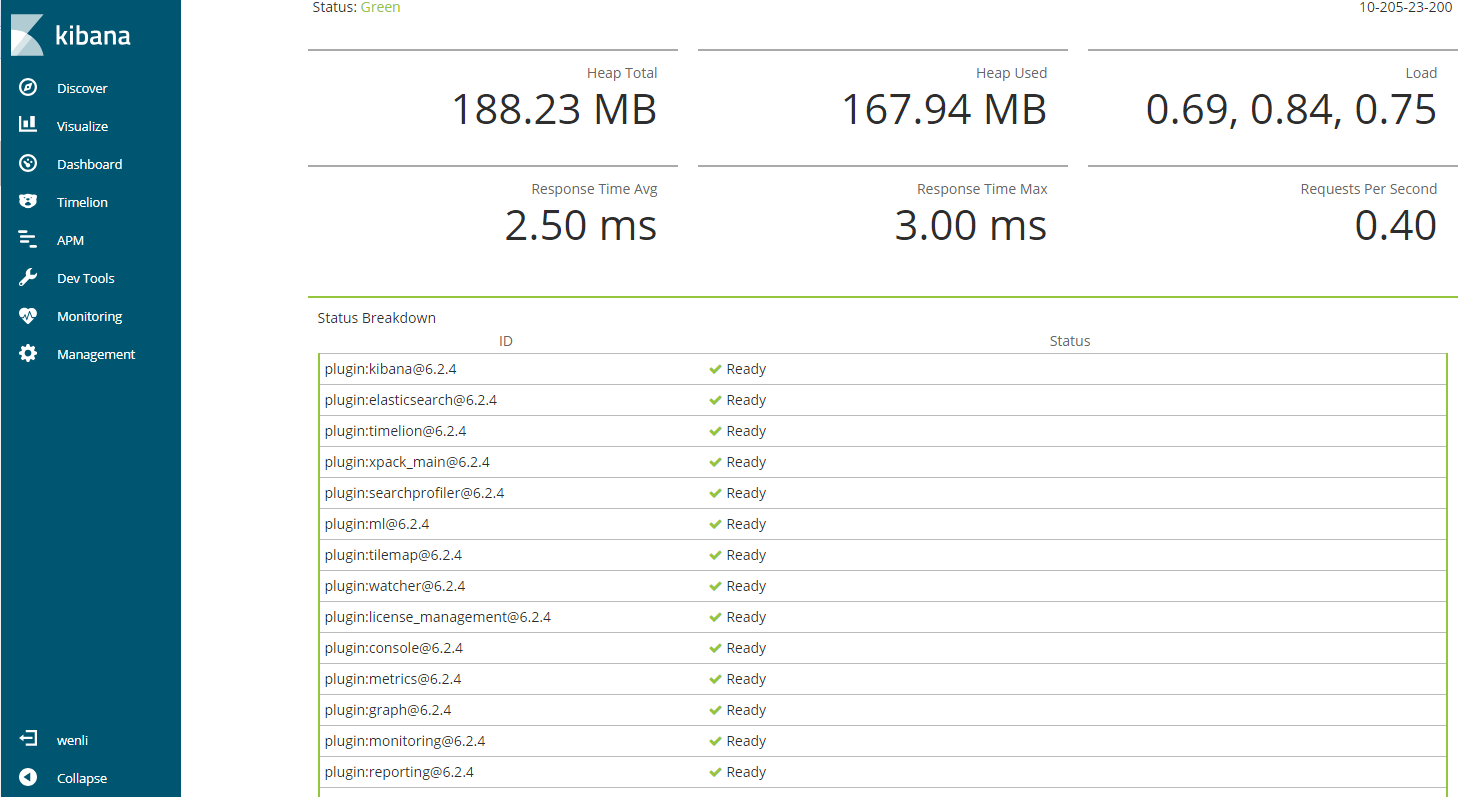Screen dimensions: 1461x797
Task: Click green check icon for plugin:console@6.2.4
Action: pos(715,648)
